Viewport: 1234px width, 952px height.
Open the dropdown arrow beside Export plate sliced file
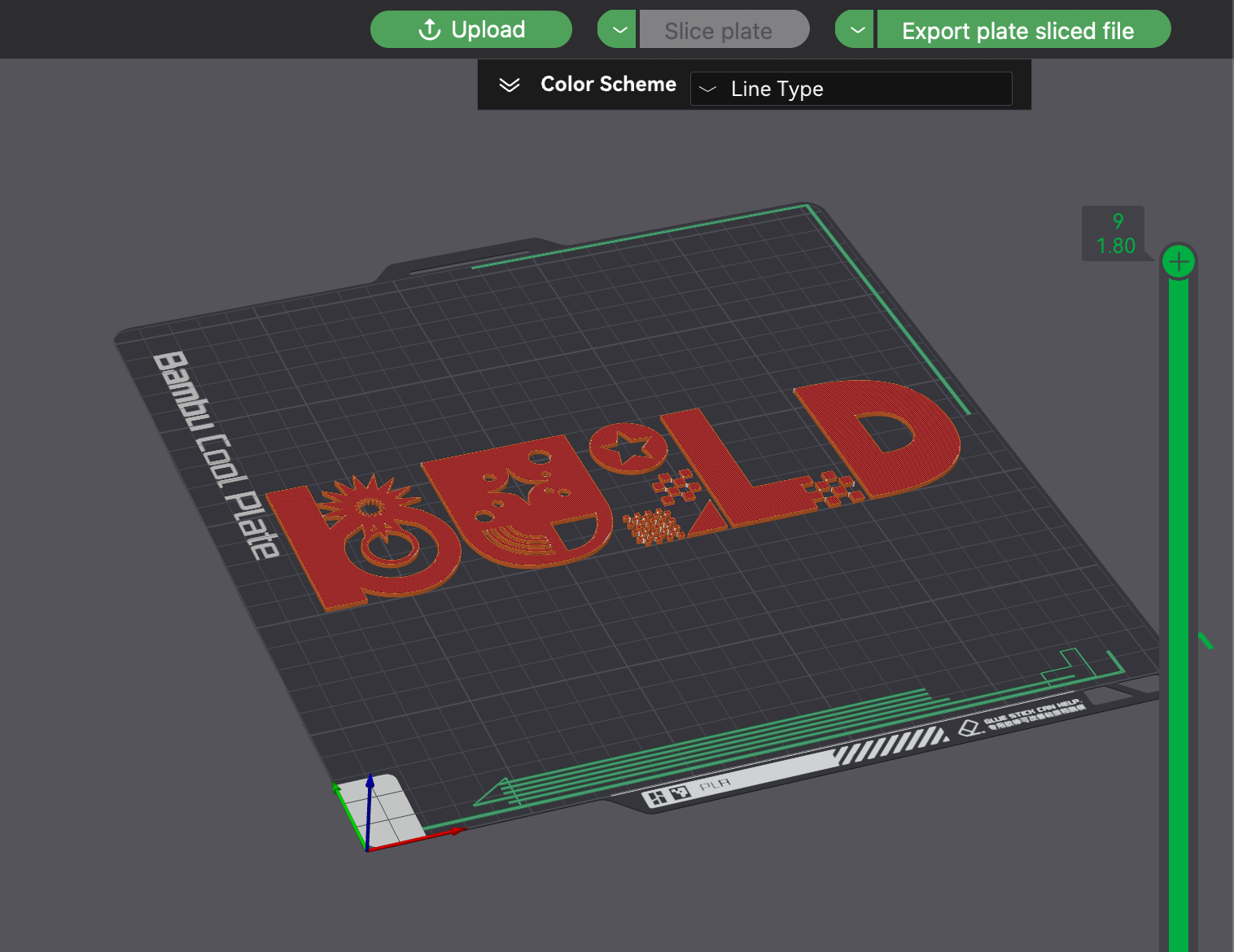855,30
